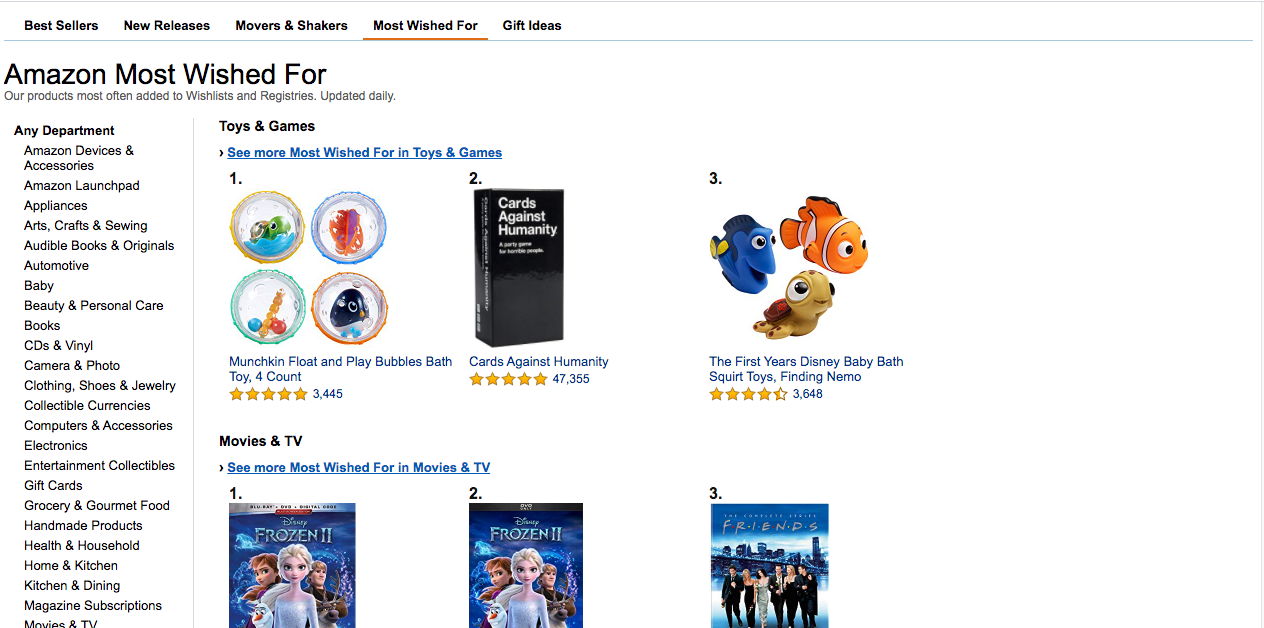Open the Cards Against Humanity product link

pyautogui.click(x=538, y=361)
